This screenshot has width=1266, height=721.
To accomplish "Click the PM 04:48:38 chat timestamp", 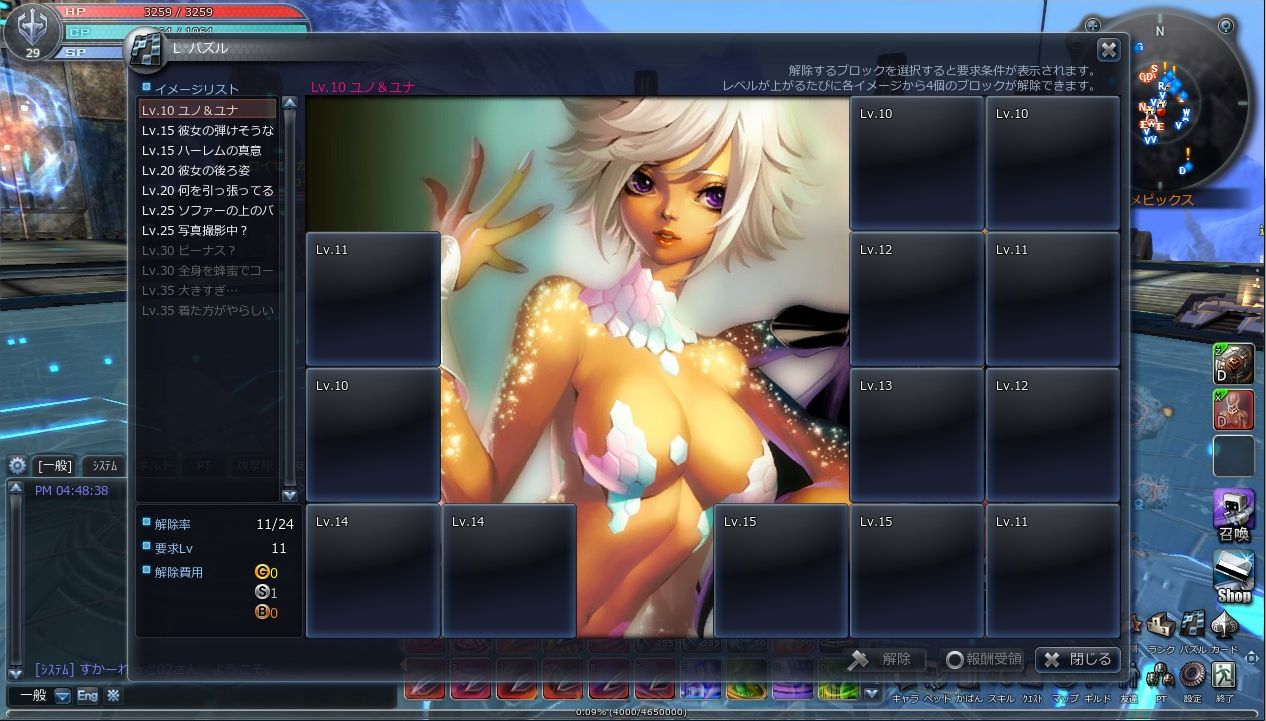I will tap(72, 491).
